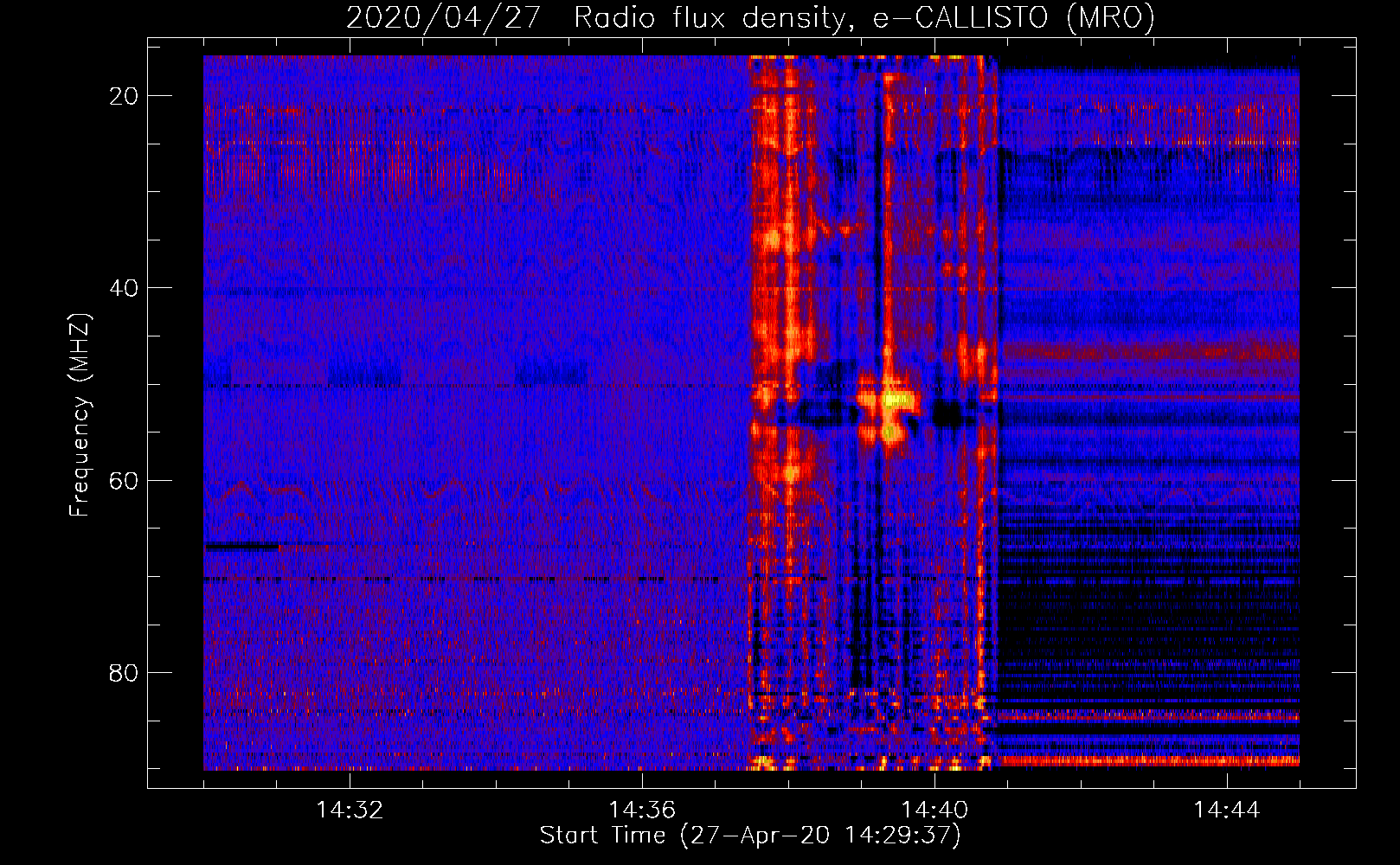
Task: Click the 20 MHz frequency tick label
Action: [124, 96]
